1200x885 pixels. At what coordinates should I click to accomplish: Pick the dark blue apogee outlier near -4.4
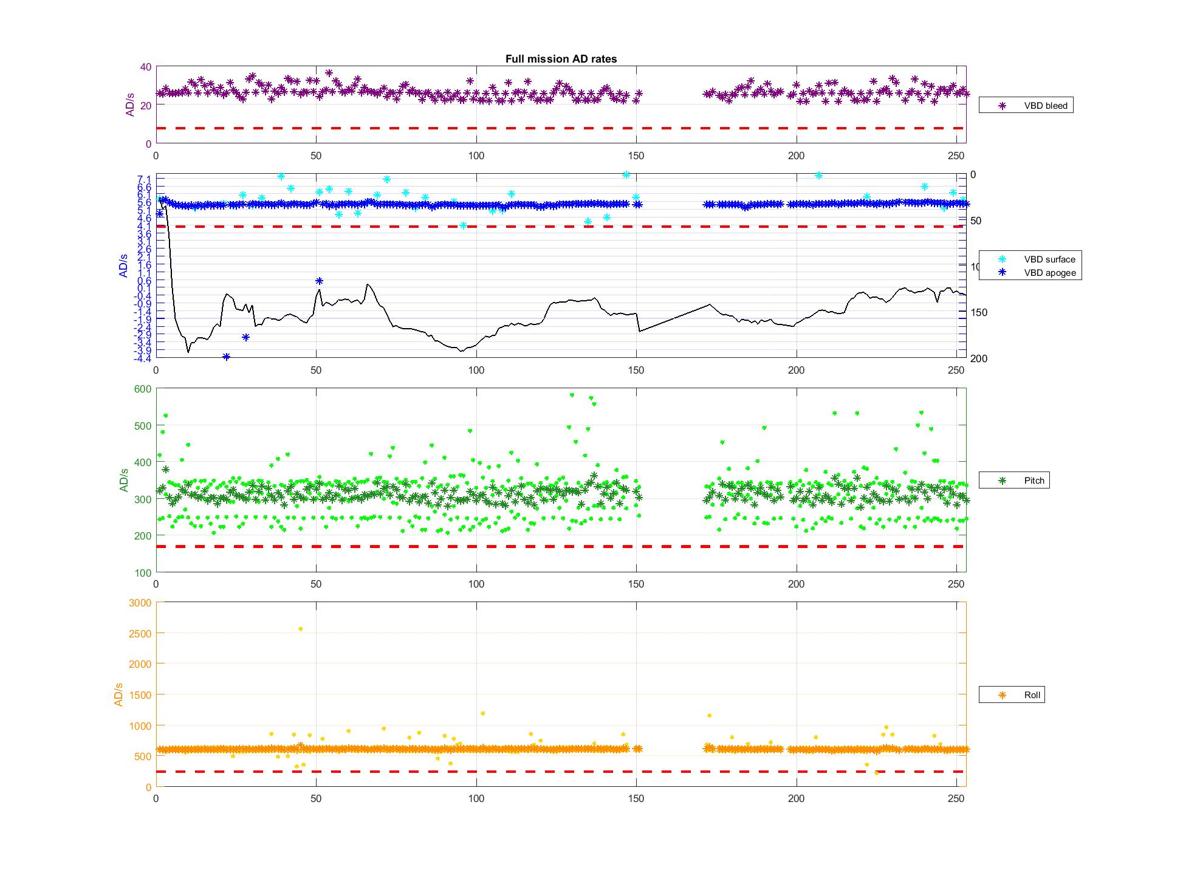[226, 357]
